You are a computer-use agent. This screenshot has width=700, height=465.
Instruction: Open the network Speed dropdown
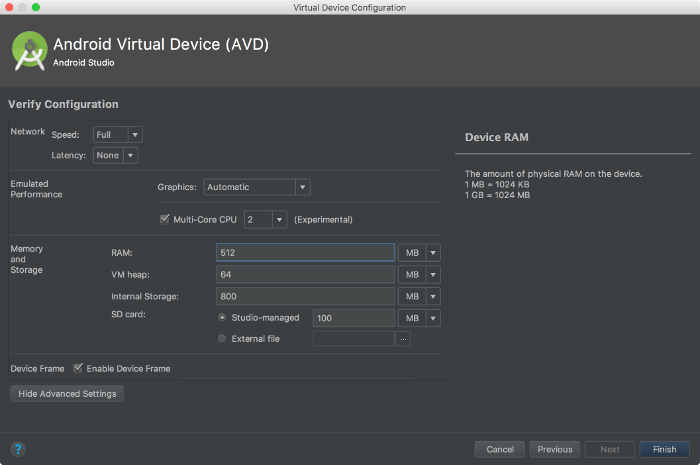pos(117,134)
